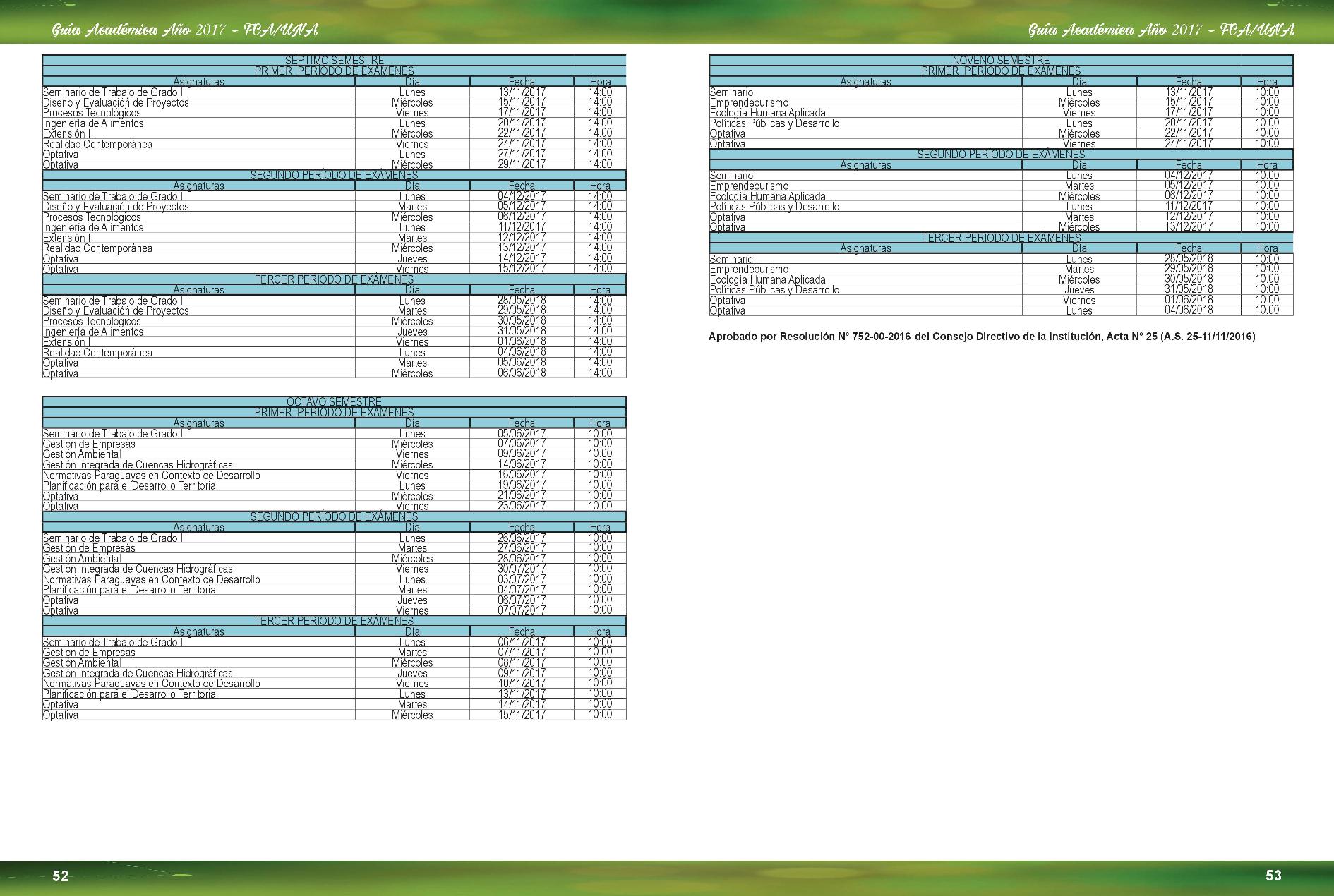
Task: Select page number 53 in footer
Action: pyautogui.click(x=1273, y=876)
